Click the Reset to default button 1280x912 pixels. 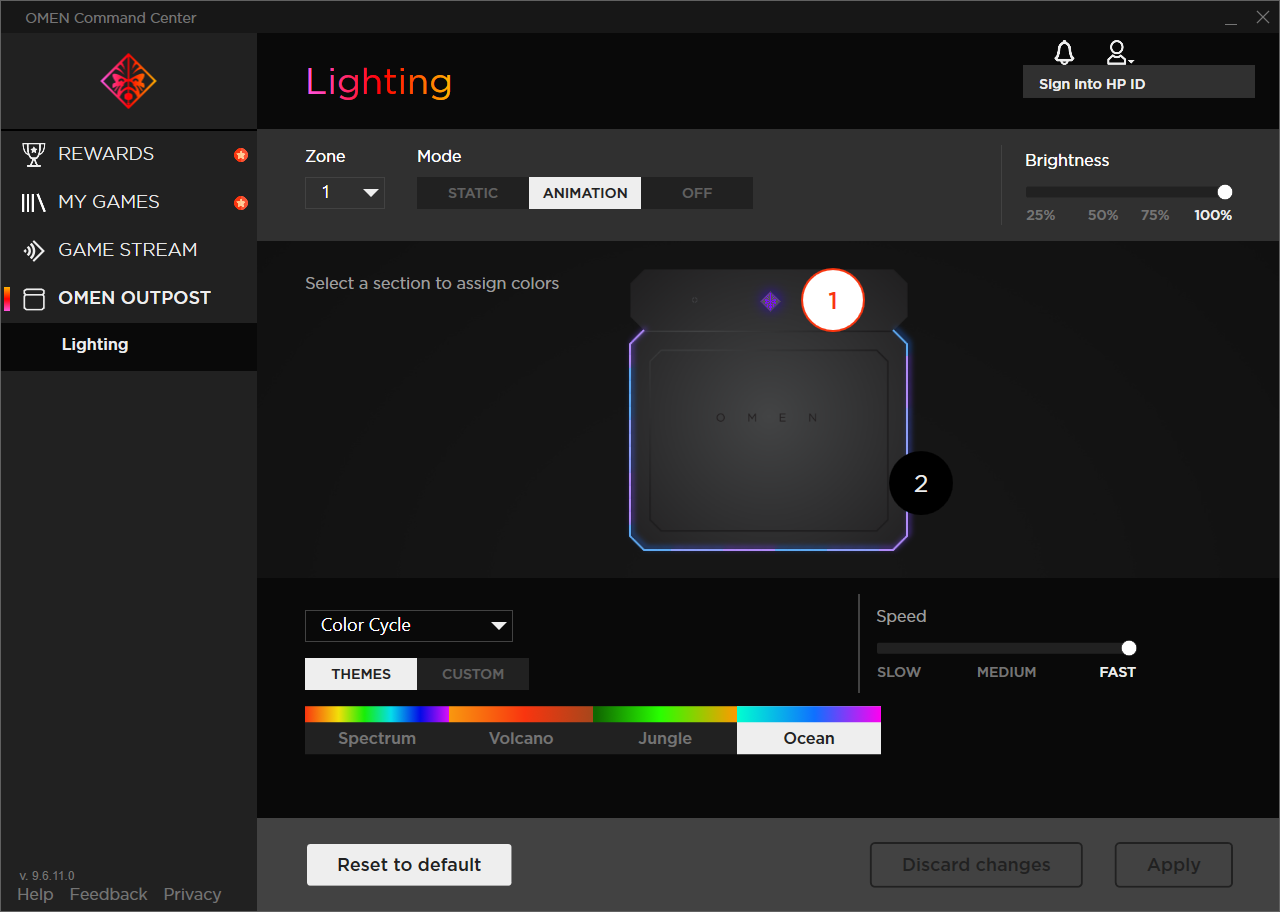click(x=408, y=864)
